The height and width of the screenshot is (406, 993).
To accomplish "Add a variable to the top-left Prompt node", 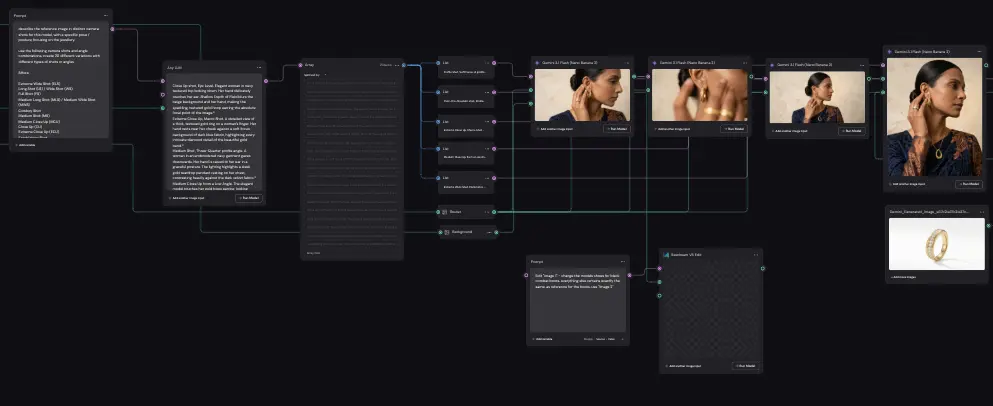I will tap(27, 145).
